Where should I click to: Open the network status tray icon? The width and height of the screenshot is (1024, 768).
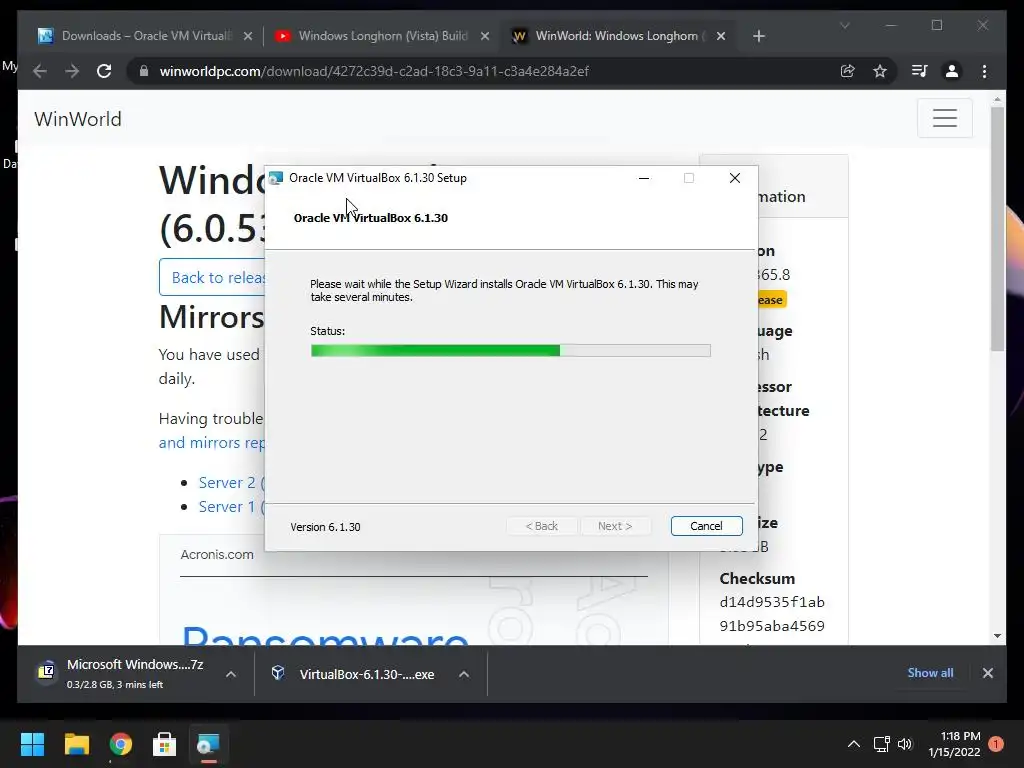click(x=882, y=744)
